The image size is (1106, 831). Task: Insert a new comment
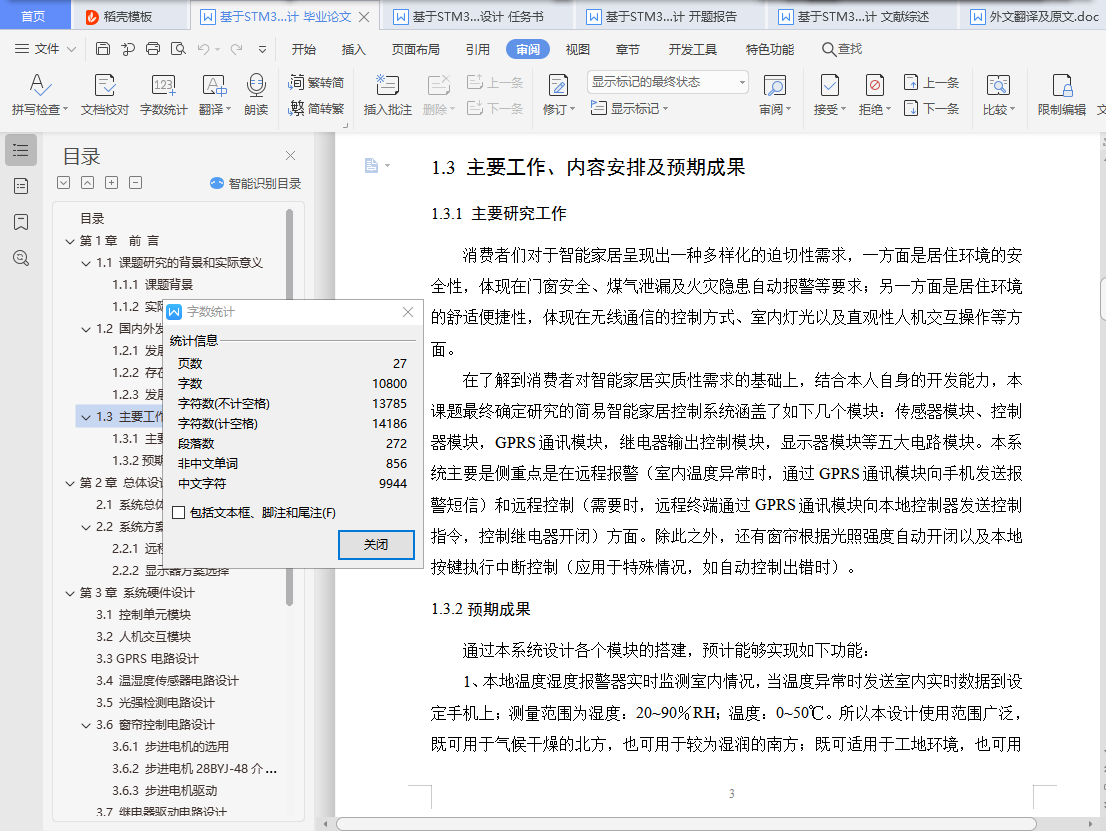click(387, 95)
